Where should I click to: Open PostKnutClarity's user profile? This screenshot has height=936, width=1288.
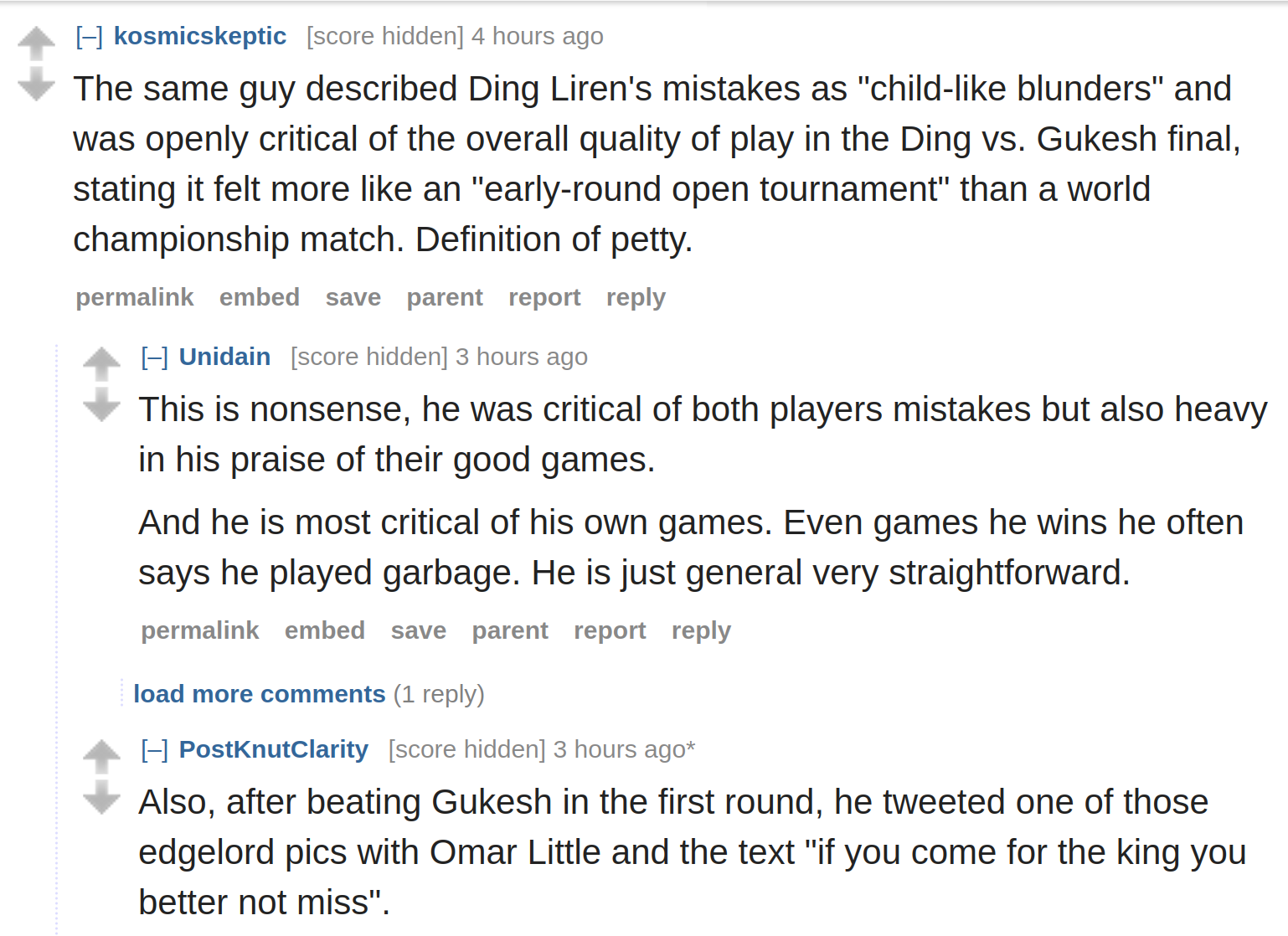(274, 749)
